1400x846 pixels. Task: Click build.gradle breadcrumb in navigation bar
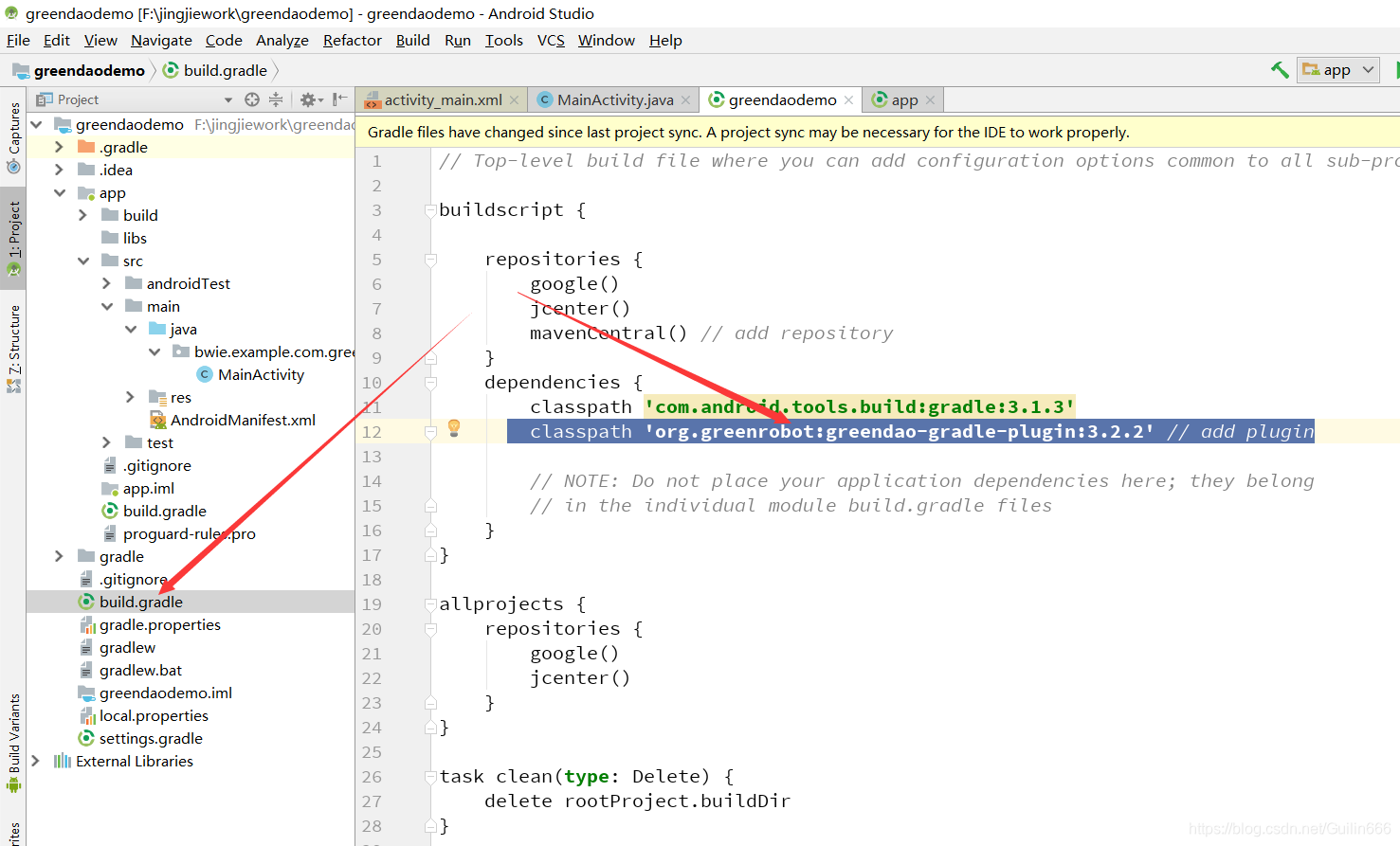[215, 70]
